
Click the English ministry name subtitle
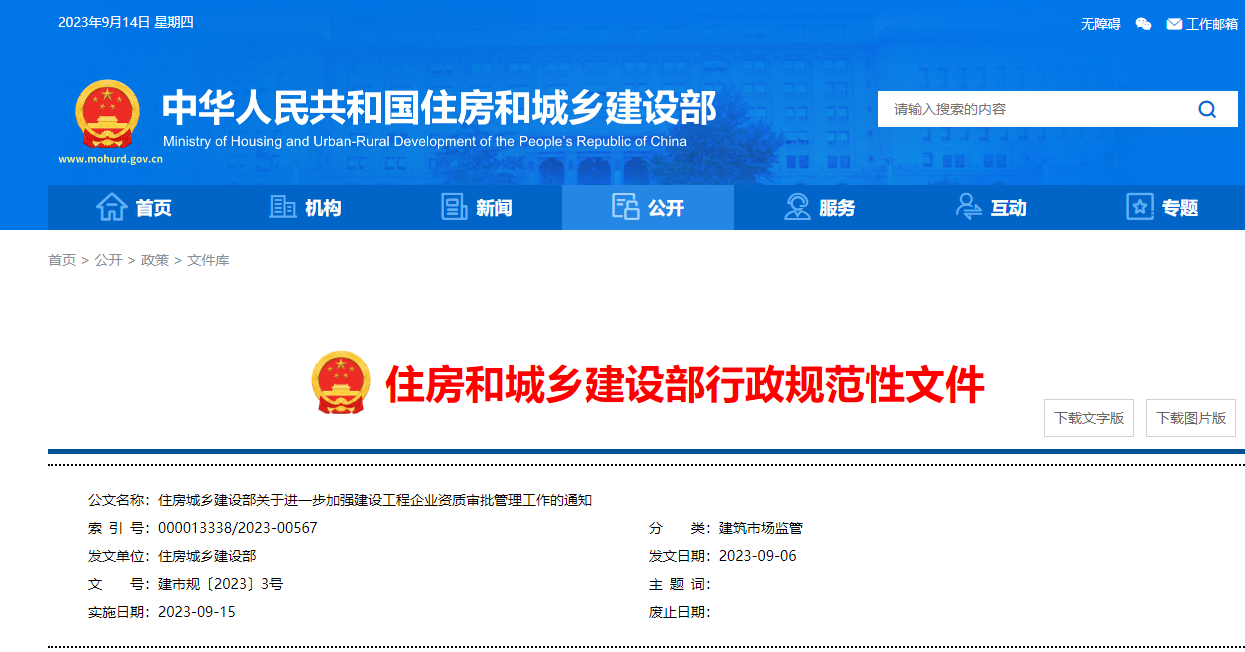pyautogui.click(x=424, y=141)
